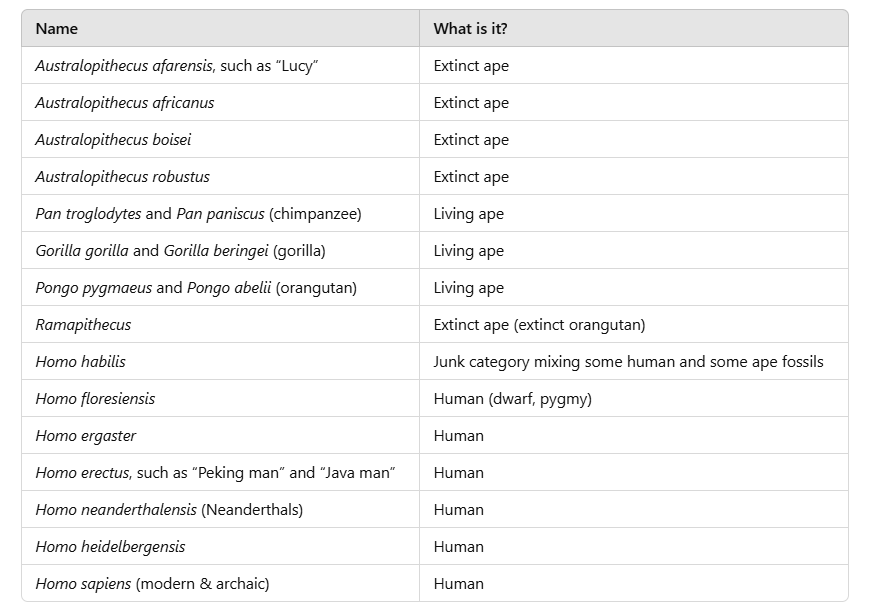
Task: Click the "Name" column header
Action: [221, 28]
